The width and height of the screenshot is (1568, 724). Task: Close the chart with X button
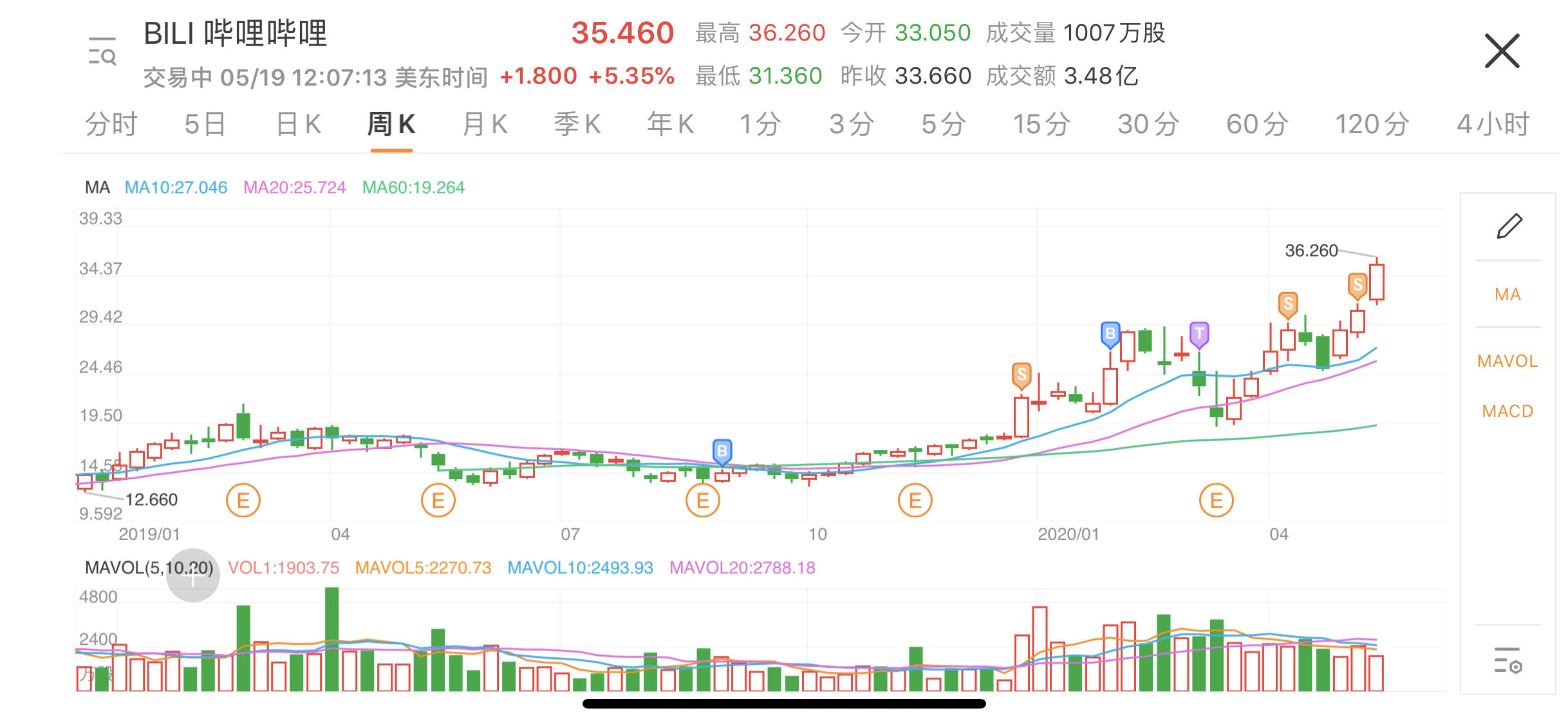1502,51
